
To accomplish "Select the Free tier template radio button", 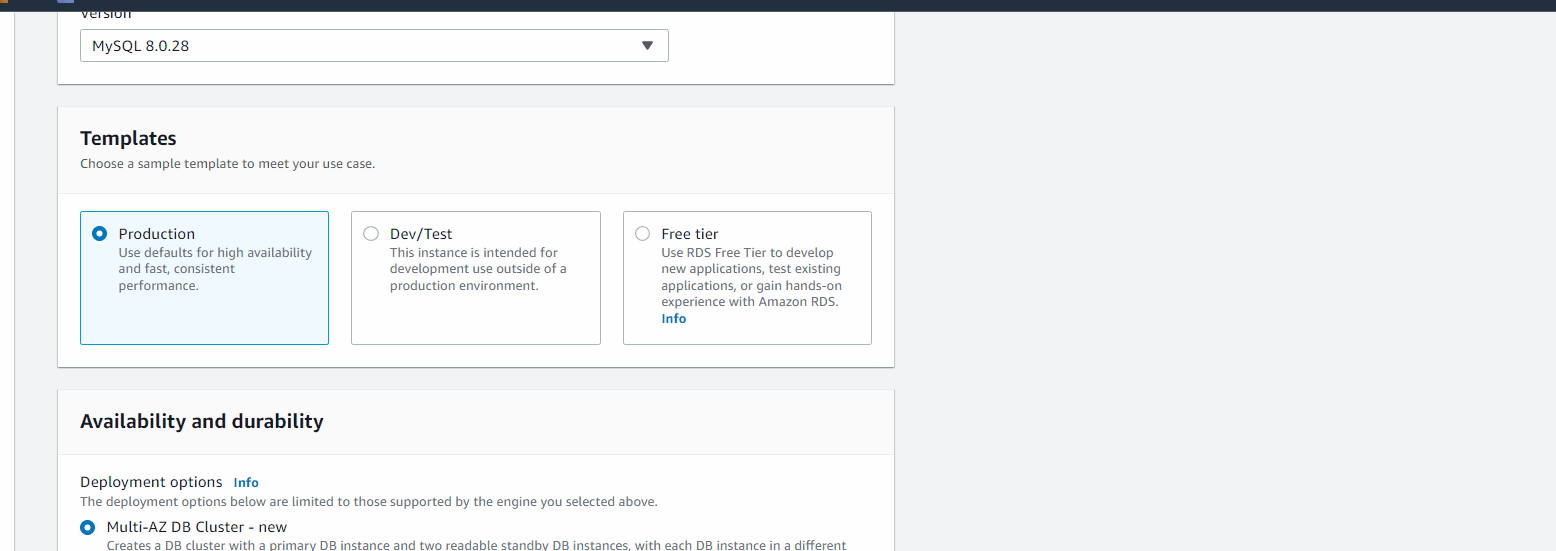I will (x=642, y=234).
